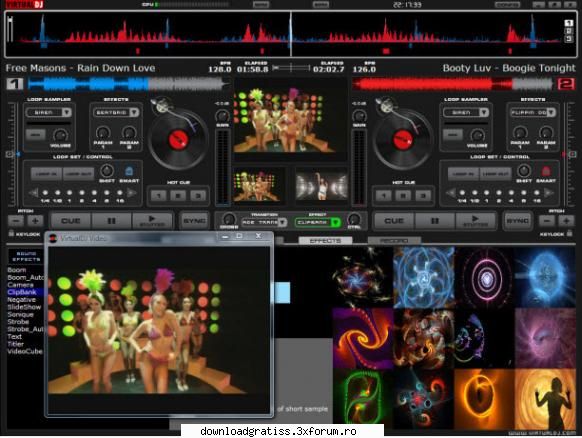Toggle deck 2 red Smart loop lock

click(x=546, y=171)
